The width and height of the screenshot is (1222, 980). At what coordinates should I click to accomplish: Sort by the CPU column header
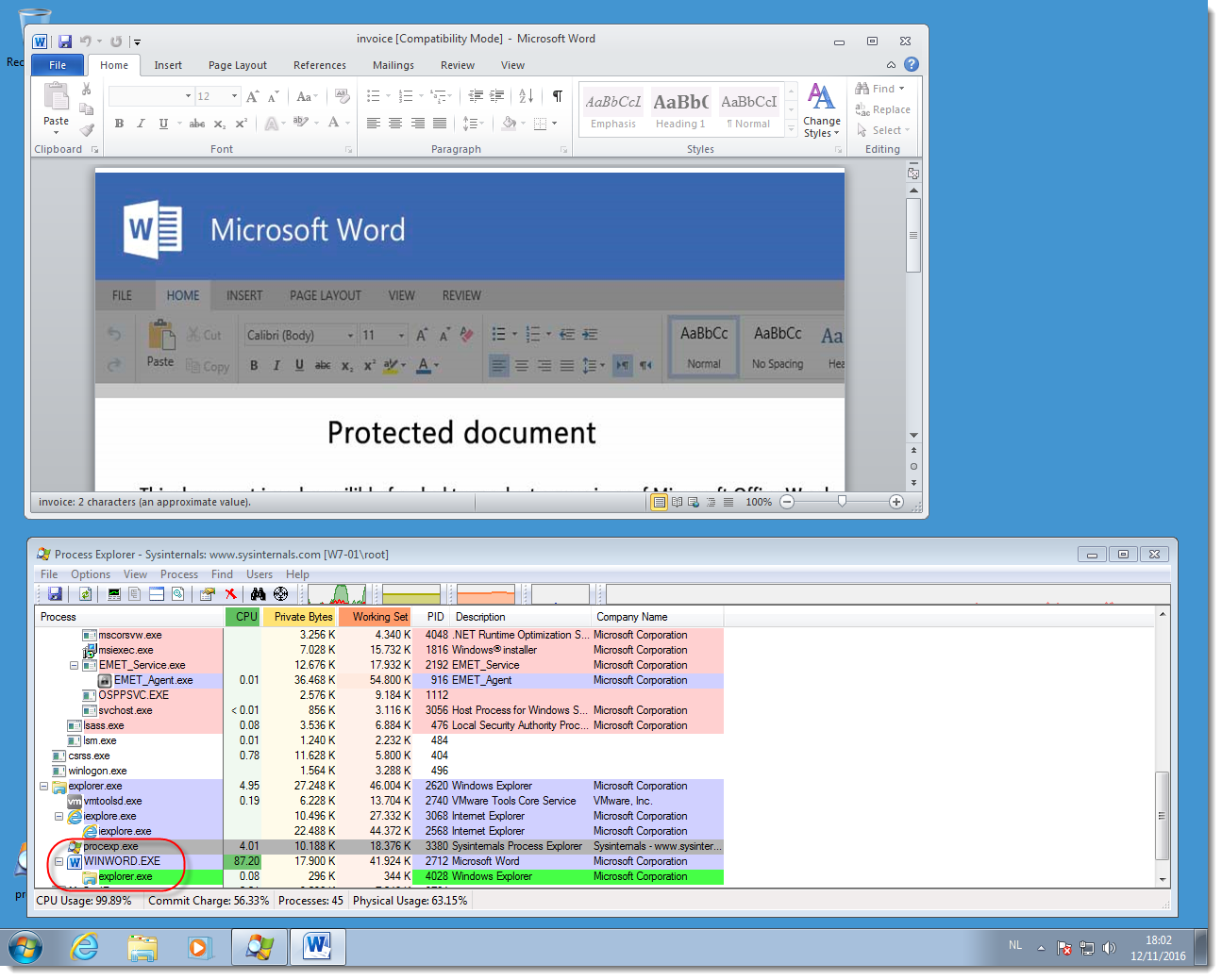point(243,617)
